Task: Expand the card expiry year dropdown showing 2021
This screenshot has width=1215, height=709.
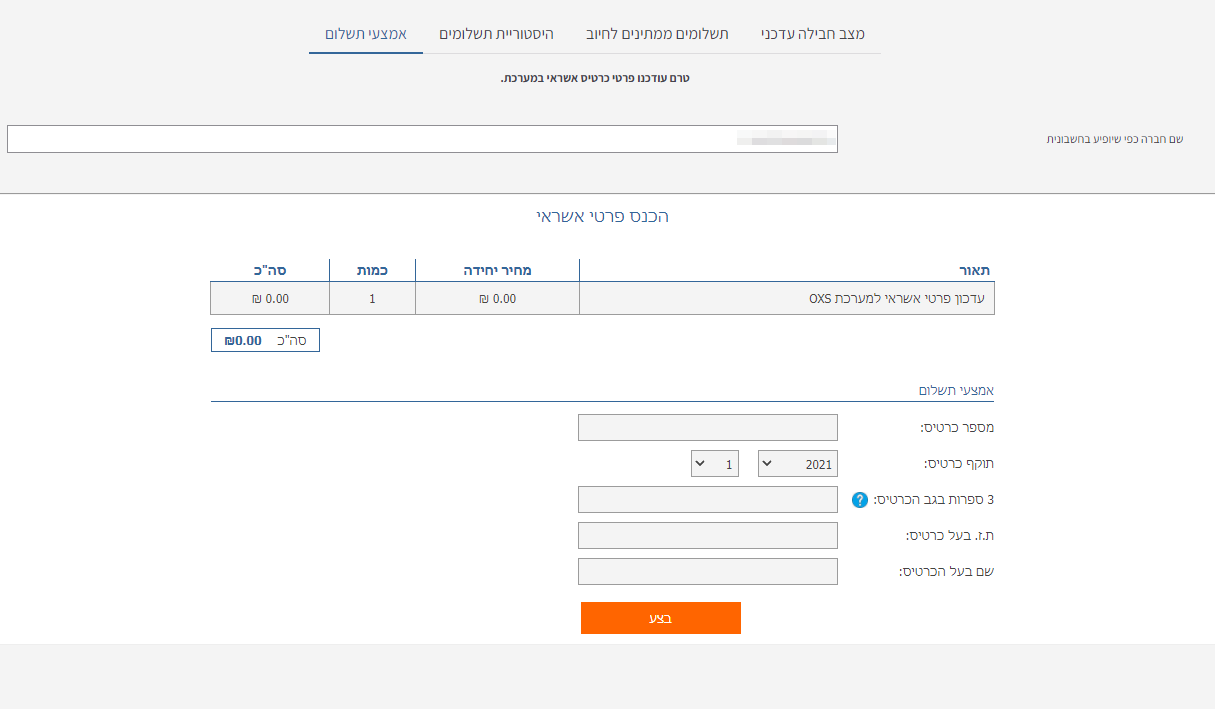Action: (798, 464)
